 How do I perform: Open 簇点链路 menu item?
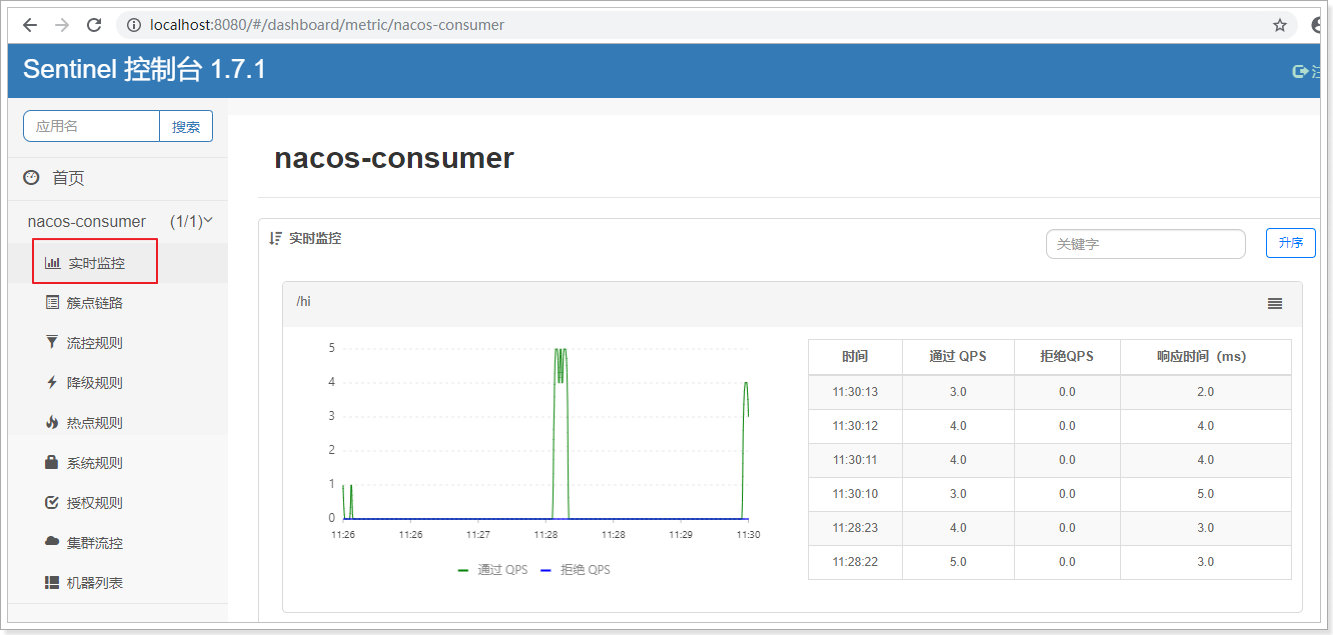[95, 303]
